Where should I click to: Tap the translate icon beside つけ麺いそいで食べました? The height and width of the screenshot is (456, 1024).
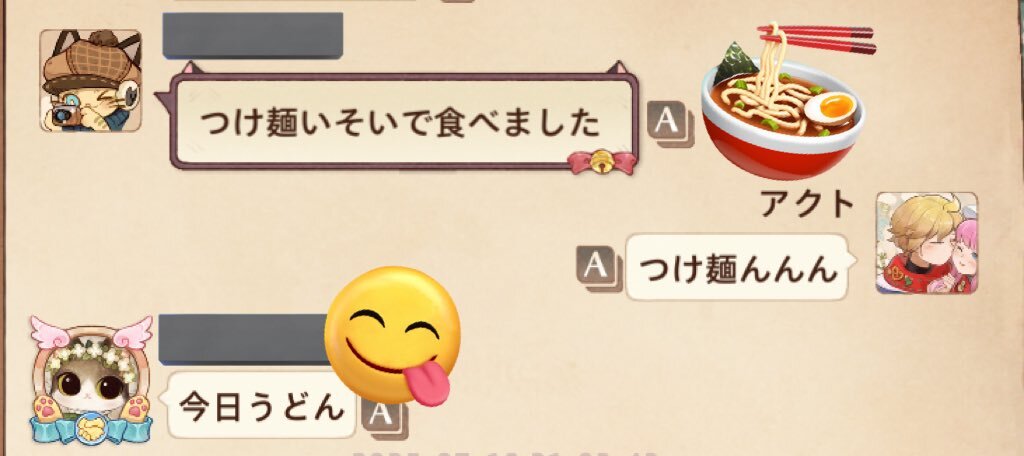(x=669, y=124)
